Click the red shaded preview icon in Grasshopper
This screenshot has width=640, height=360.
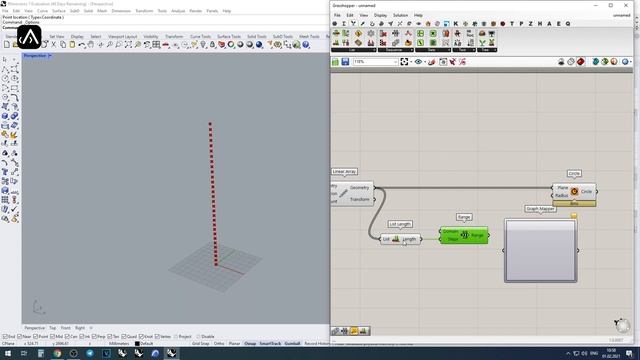(580, 62)
